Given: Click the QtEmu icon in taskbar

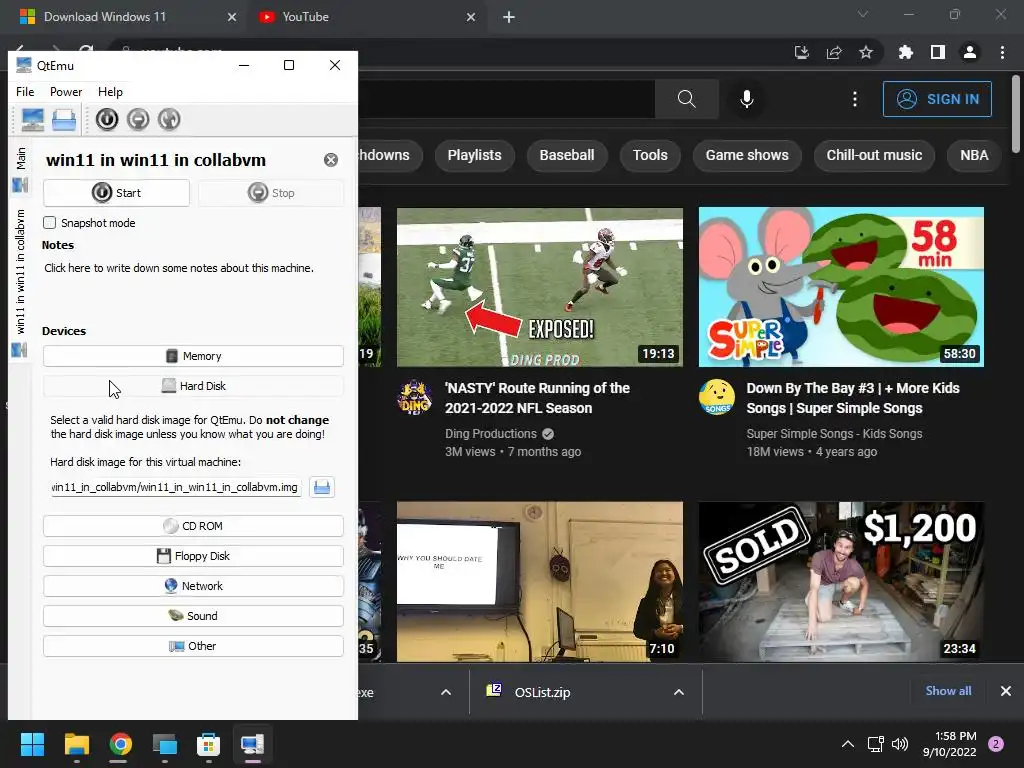Looking at the screenshot, I should point(252,744).
